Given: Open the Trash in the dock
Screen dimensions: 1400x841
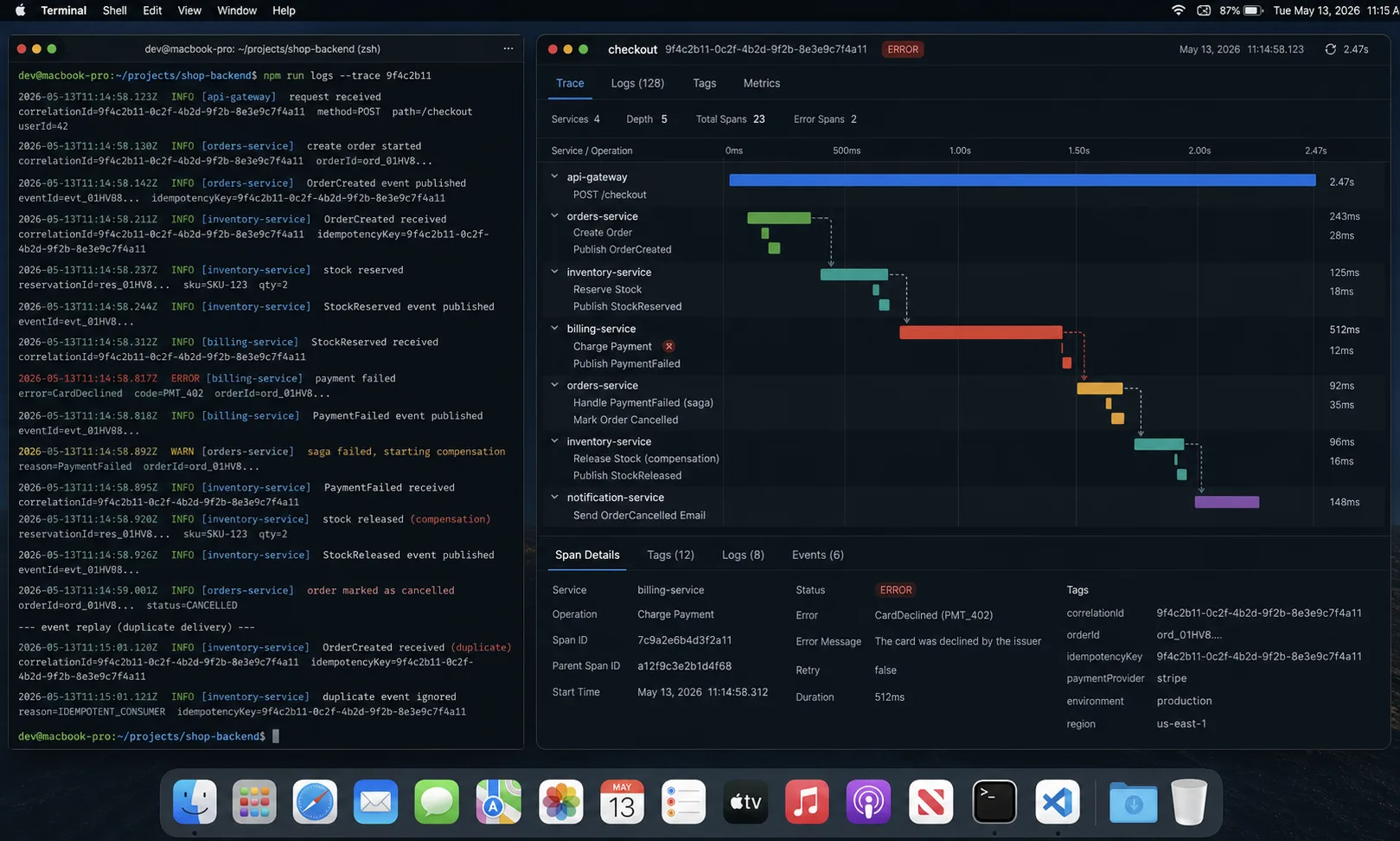Looking at the screenshot, I should pos(1189,801).
